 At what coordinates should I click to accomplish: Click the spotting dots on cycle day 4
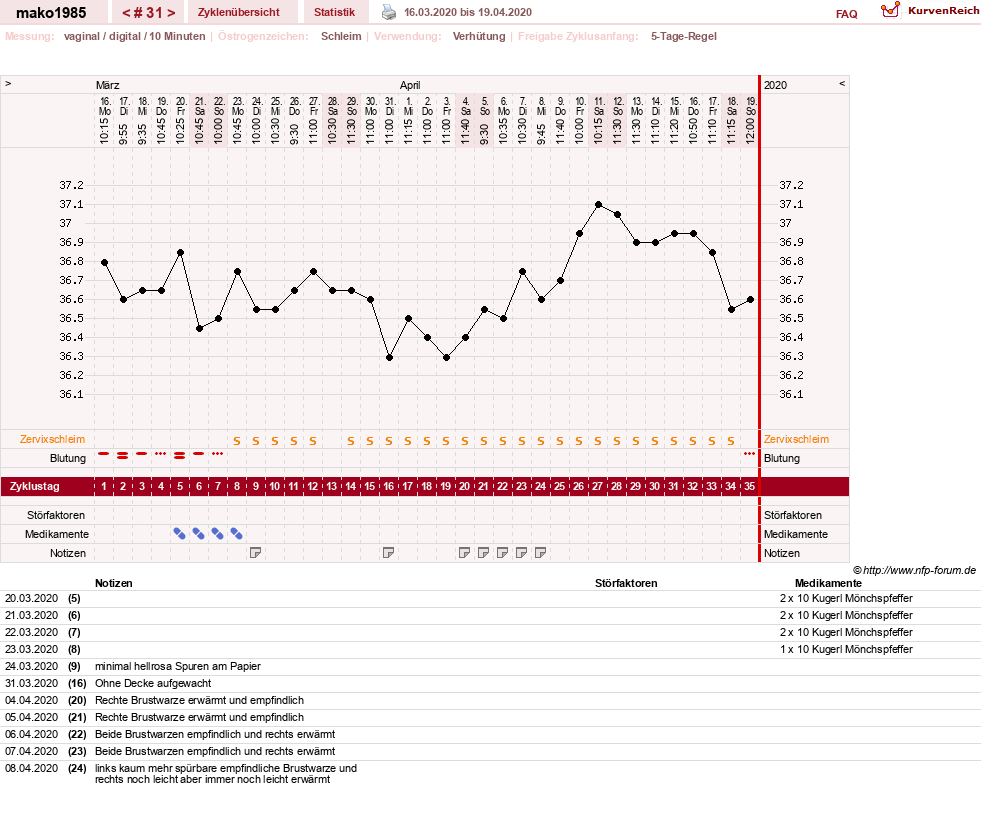[161, 454]
